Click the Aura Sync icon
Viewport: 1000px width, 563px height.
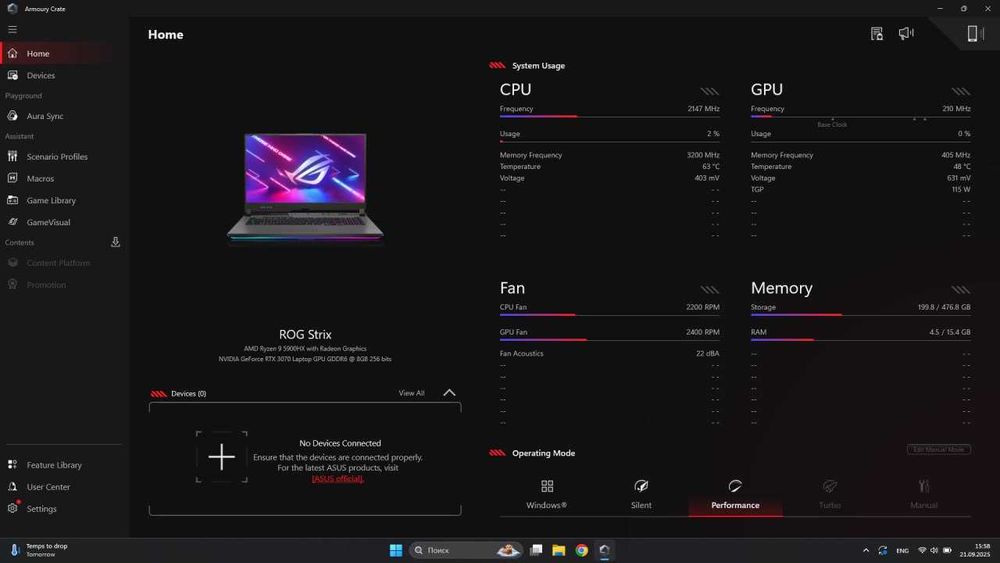[13, 116]
